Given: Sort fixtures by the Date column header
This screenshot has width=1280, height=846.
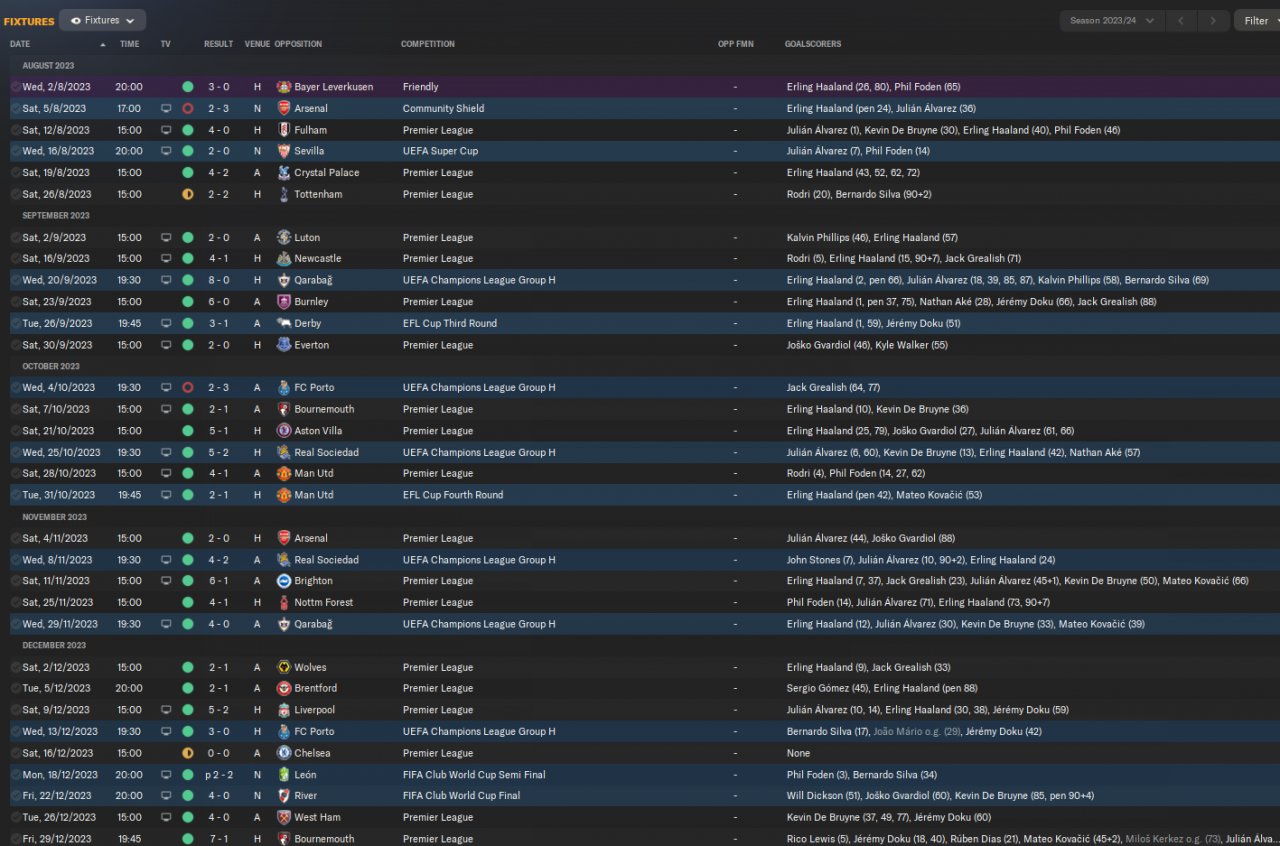Looking at the screenshot, I should pos(20,44).
